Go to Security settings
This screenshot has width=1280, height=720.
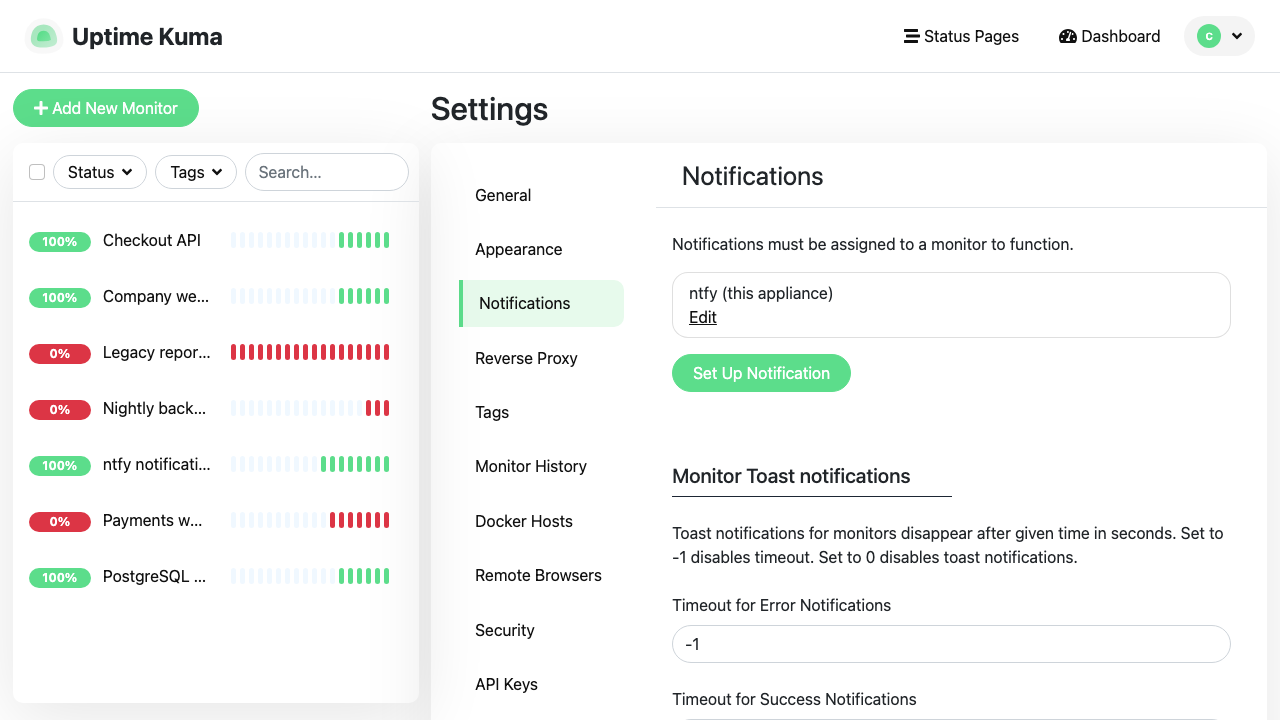click(x=541, y=630)
